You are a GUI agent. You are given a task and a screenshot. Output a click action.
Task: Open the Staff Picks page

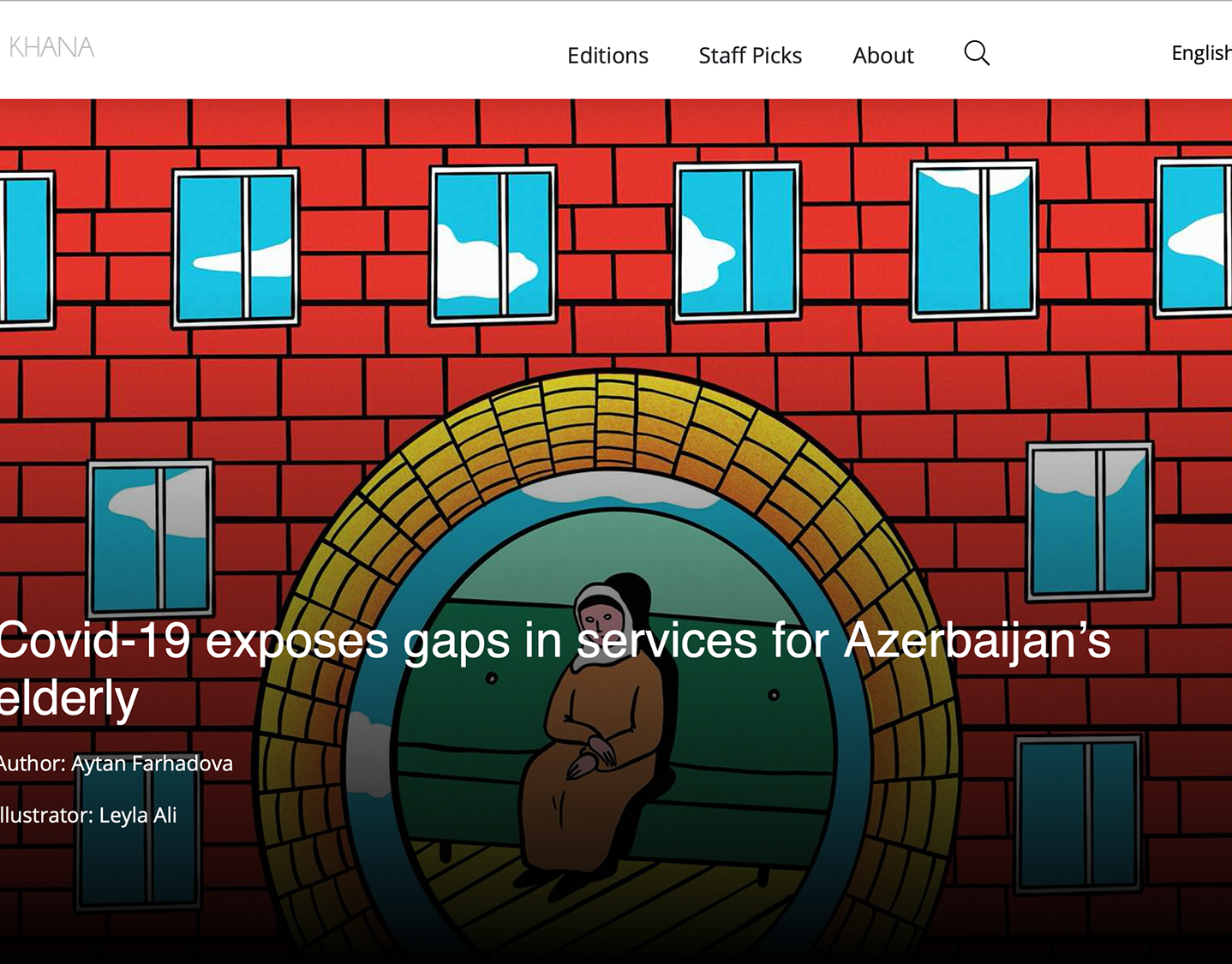click(750, 56)
